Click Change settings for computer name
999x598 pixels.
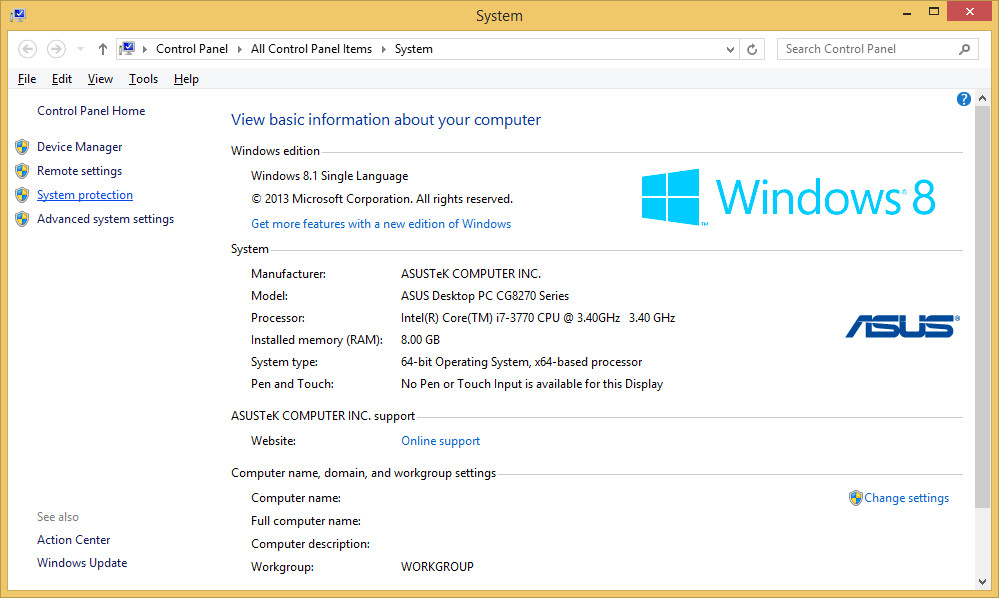pos(907,498)
